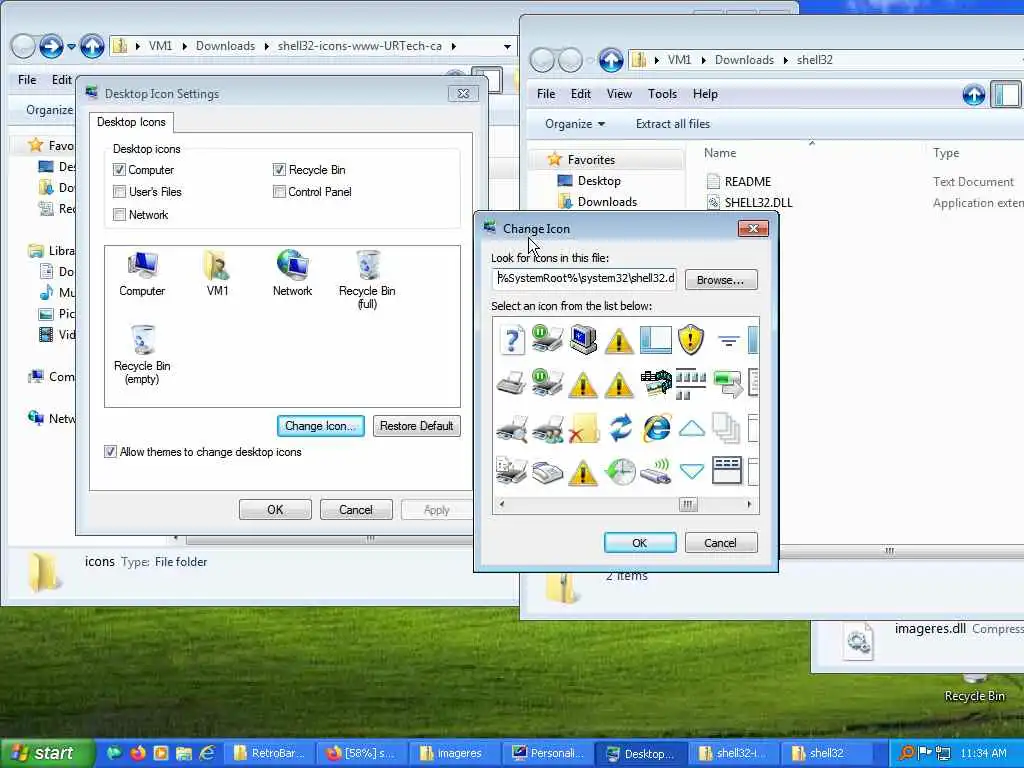Select Recycle Bin (empty) icon in preview
This screenshot has width=1024, height=768.
[x=142, y=355]
